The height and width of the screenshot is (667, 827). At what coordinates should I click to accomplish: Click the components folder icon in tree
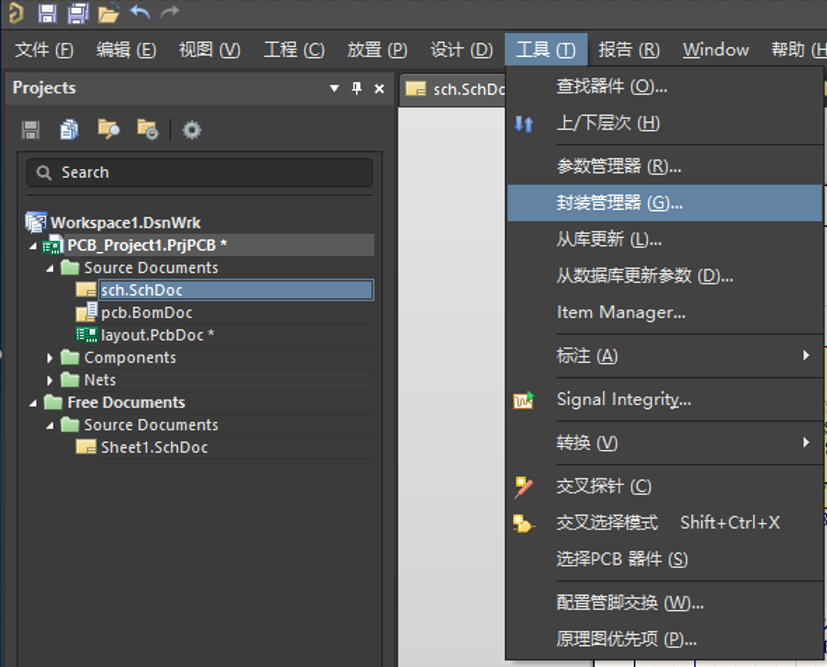[x=70, y=357]
